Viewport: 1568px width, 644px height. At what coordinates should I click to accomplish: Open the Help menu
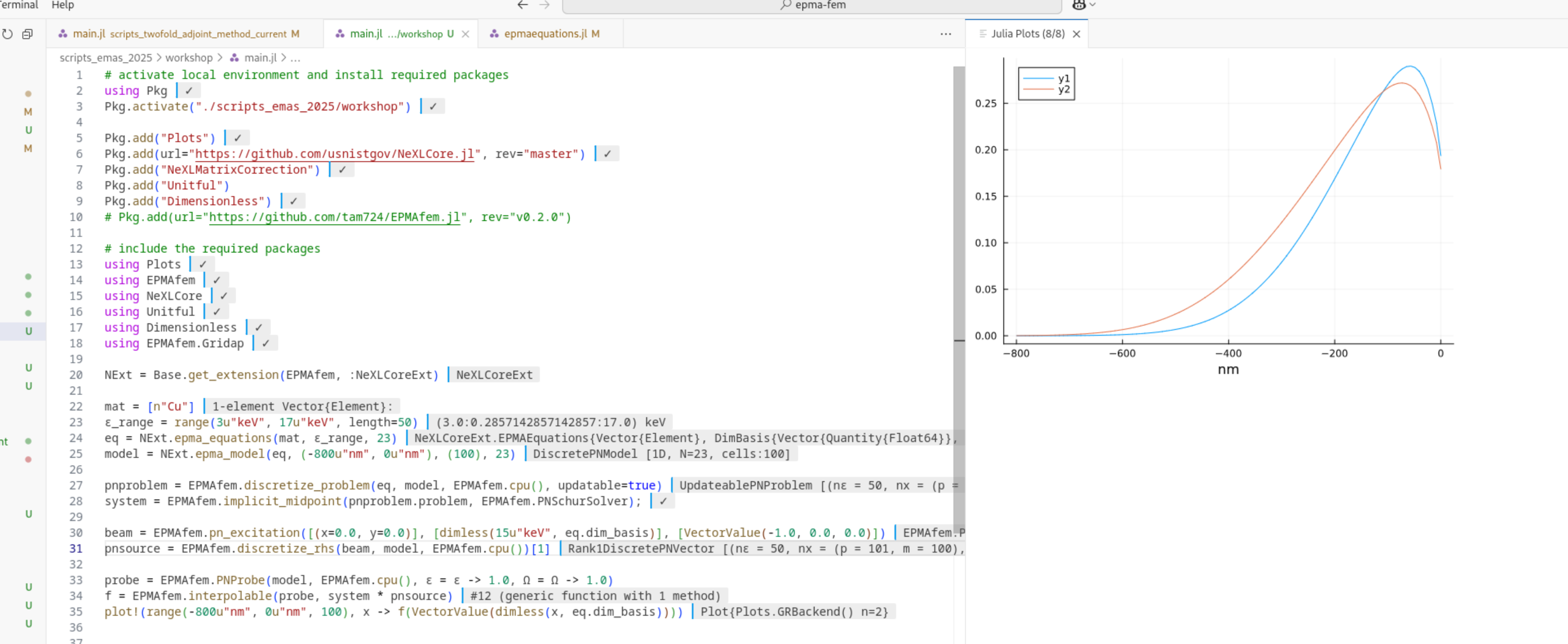coord(63,5)
